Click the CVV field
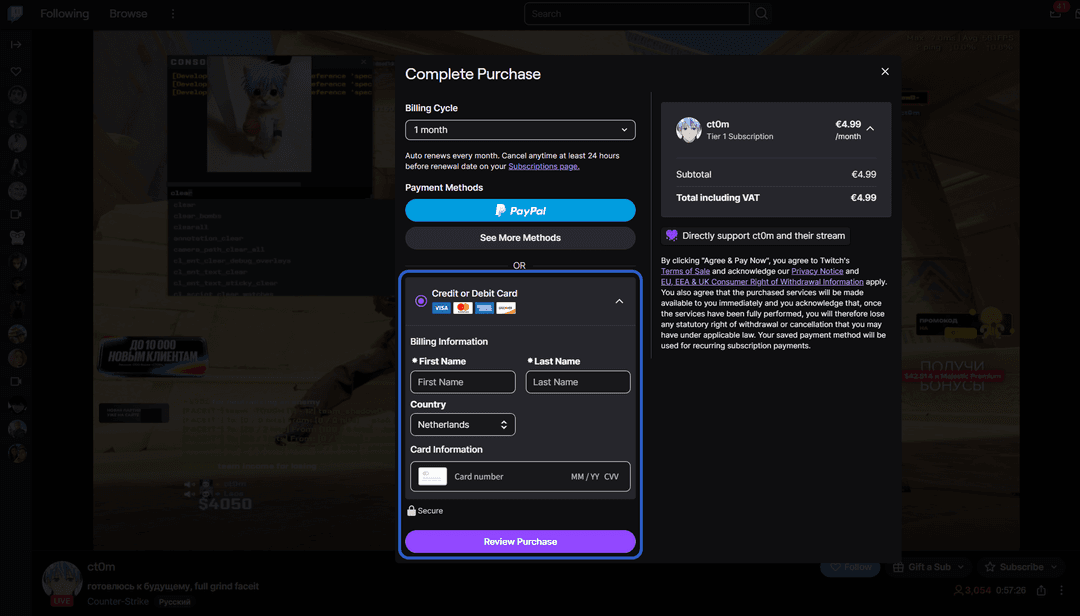The height and width of the screenshot is (616, 1080). click(612, 477)
